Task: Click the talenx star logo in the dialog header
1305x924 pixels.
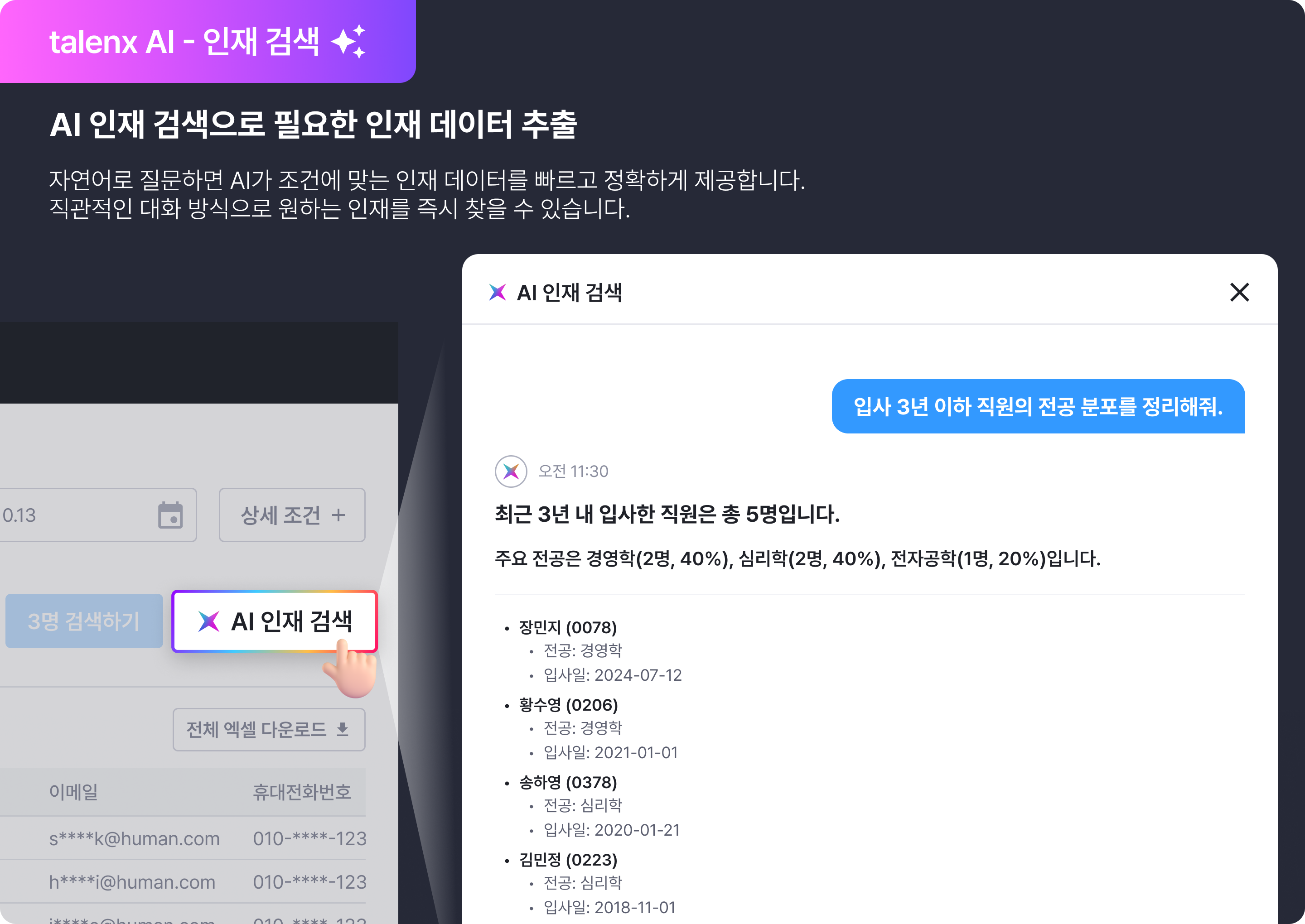Action: pyautogui.click(x=498, y=293)
